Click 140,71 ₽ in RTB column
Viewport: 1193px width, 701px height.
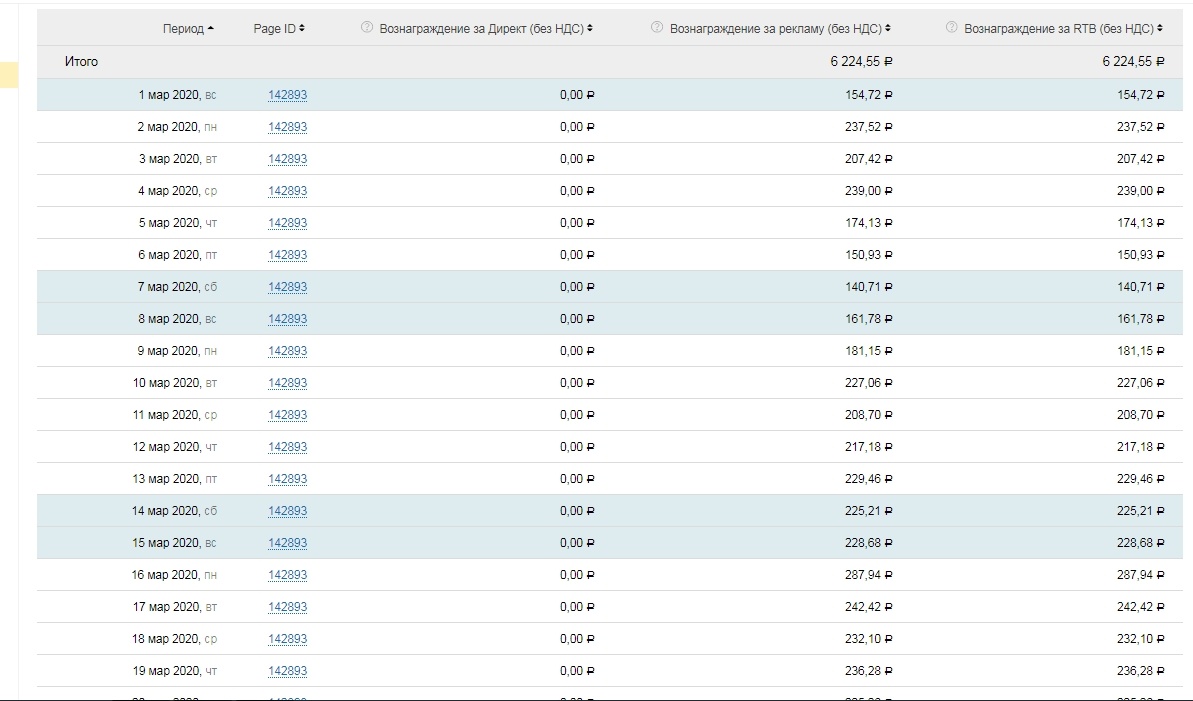(1141, 287)
